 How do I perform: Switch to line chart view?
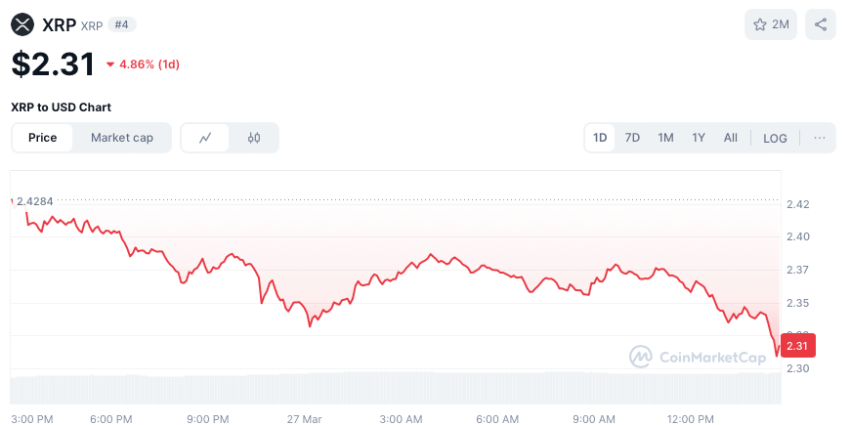coord(206,138)
